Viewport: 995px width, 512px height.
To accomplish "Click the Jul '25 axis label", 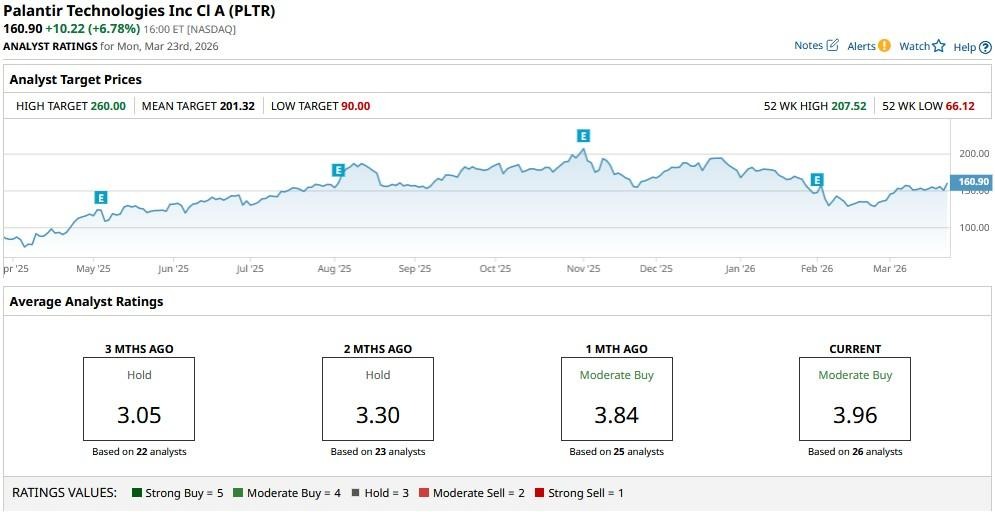I will (x=249, y=269).
